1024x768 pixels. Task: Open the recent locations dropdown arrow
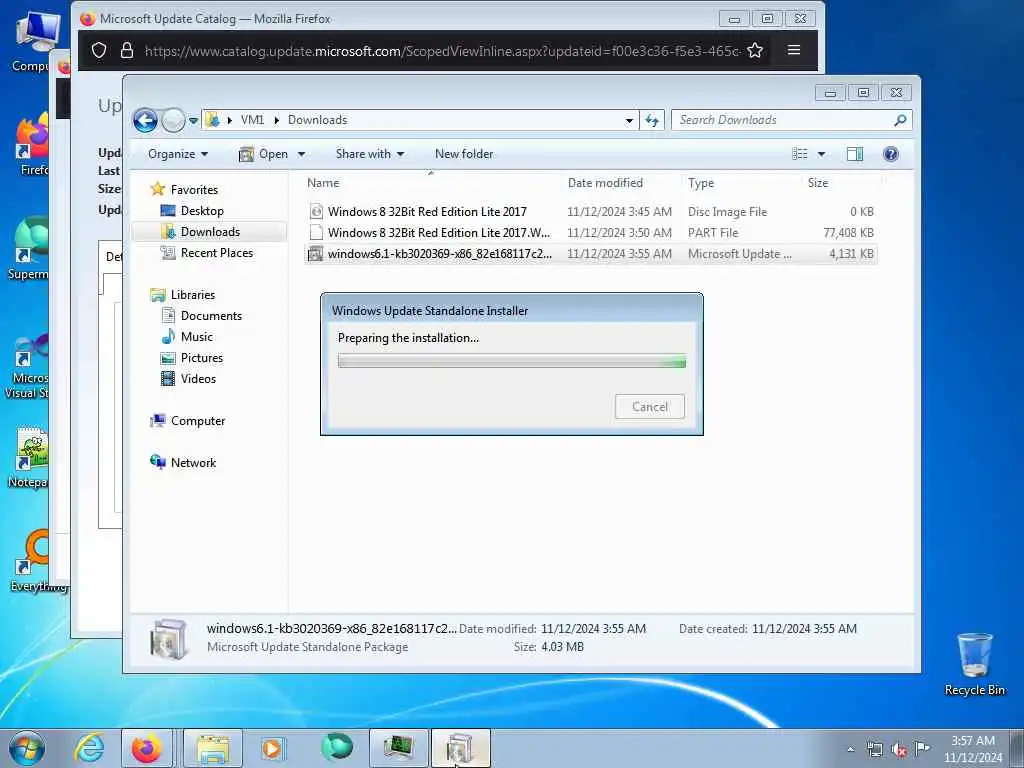click(x=193, y=121)
